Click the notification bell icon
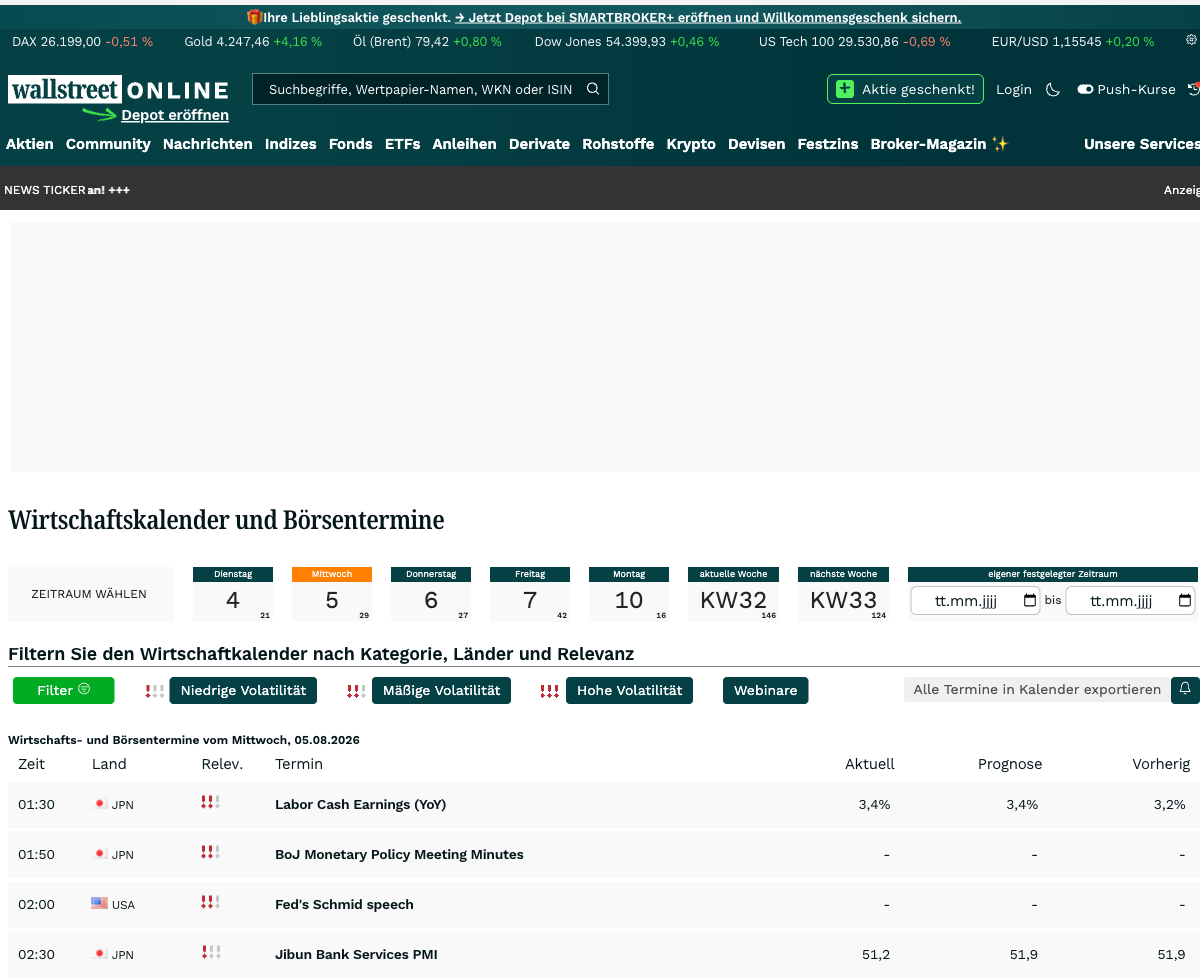The image size is (1200, 979). pos(1185,689)
